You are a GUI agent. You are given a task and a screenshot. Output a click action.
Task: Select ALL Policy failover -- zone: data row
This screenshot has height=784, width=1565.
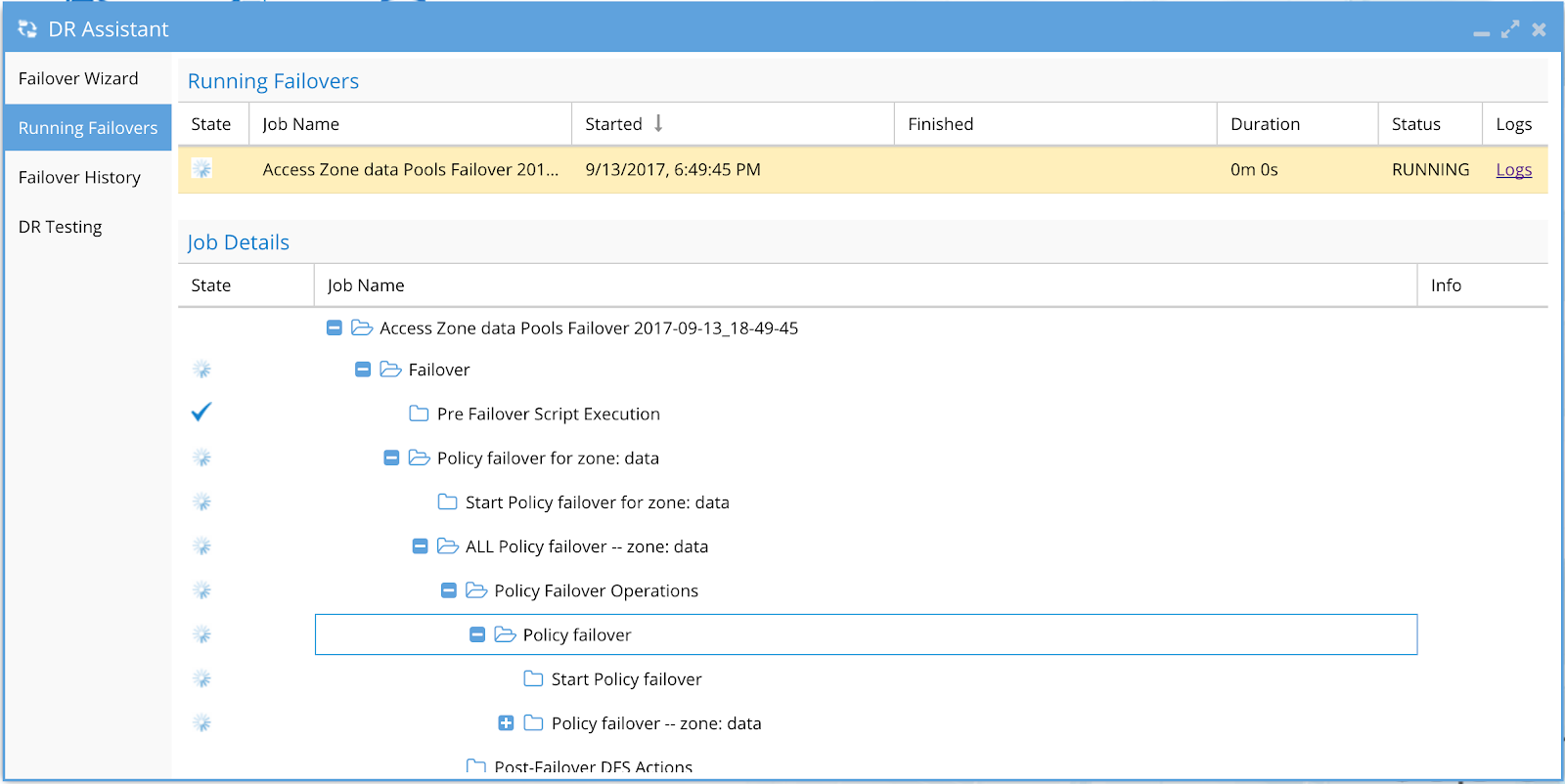coord(863,545)
